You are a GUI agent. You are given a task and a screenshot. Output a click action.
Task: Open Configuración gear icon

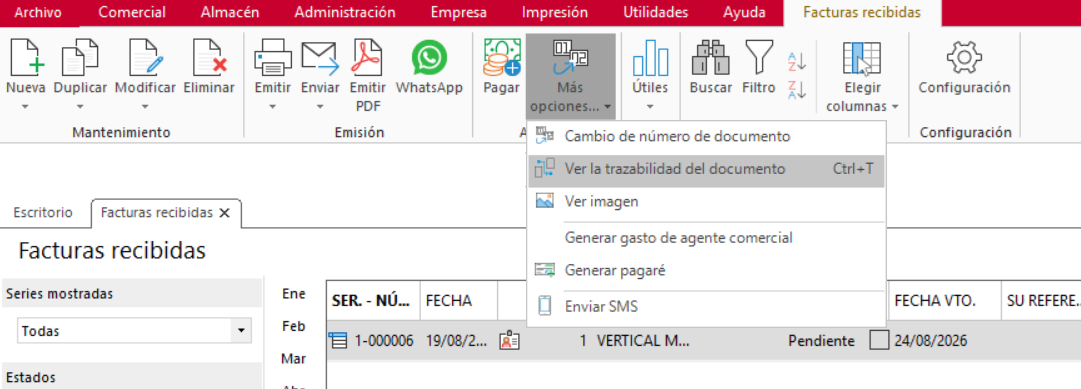[964, 57]
